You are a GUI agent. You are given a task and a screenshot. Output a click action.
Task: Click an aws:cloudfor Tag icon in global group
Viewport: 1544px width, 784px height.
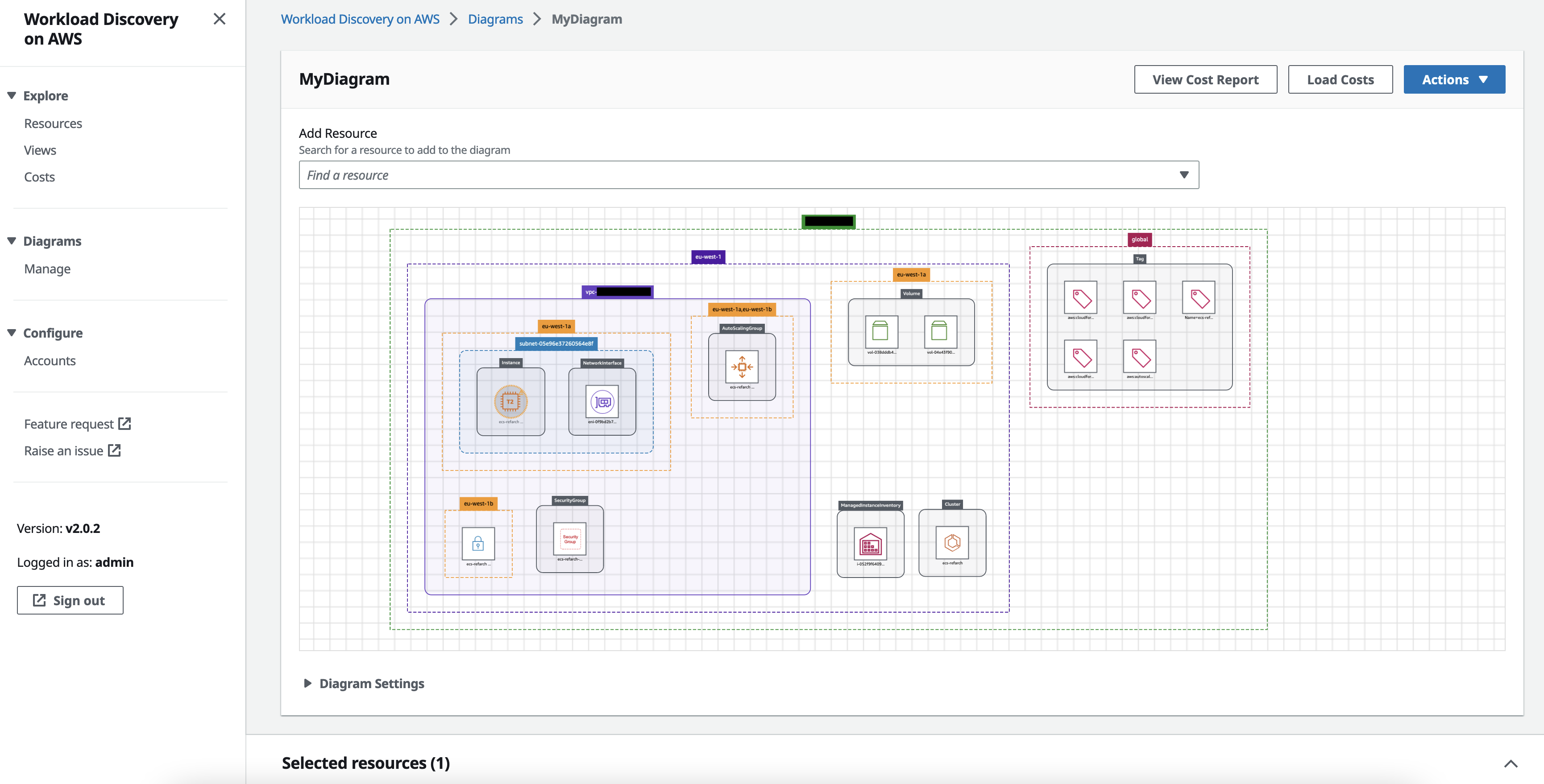pyautogui.click(x=1081, y=297)
